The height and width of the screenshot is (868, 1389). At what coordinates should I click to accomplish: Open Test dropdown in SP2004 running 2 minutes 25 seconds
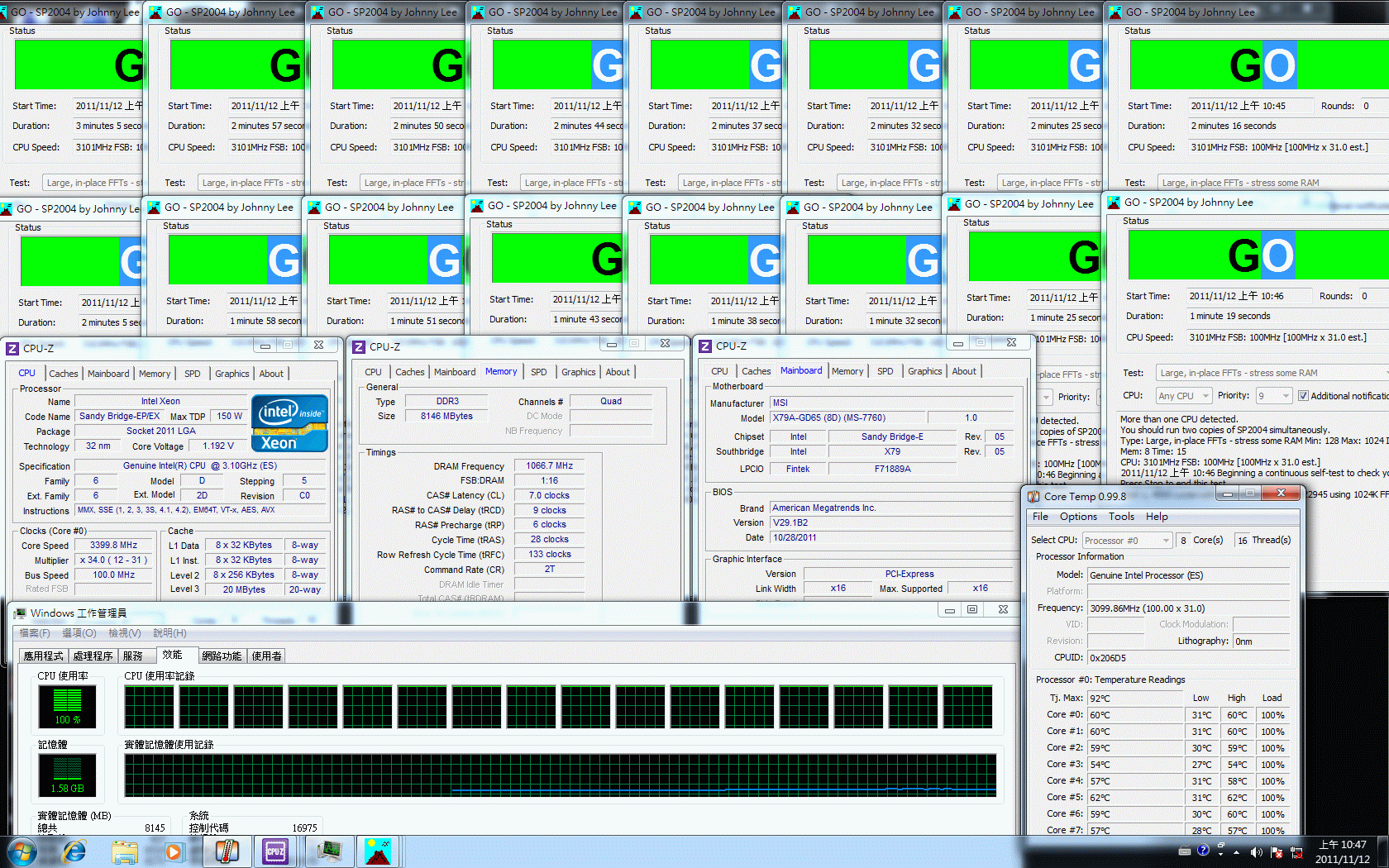point(1050,183)
